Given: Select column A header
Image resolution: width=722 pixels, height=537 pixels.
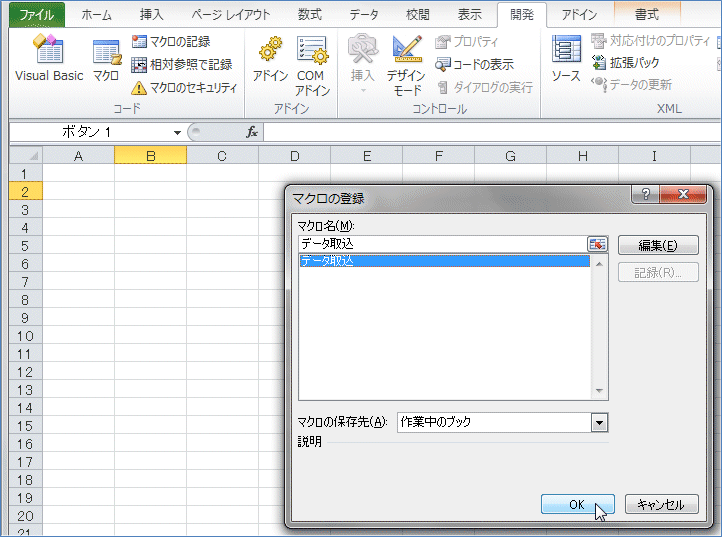Looking at the screenshot, I should (x=78, y=156).
